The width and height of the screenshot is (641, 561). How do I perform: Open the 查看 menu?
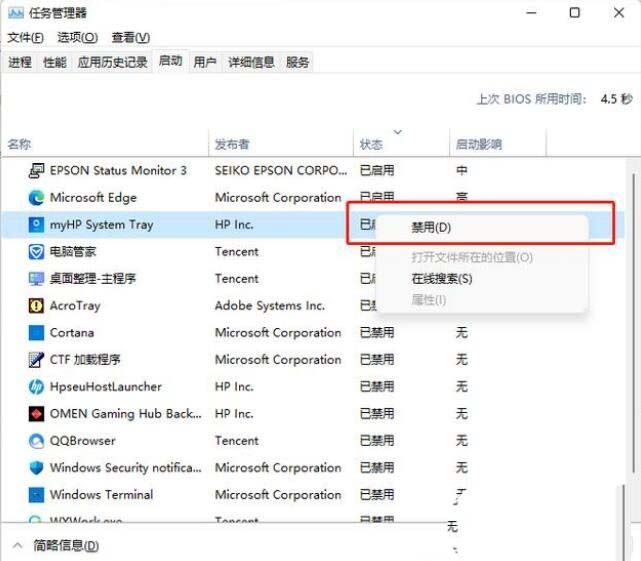coord(130,37)
